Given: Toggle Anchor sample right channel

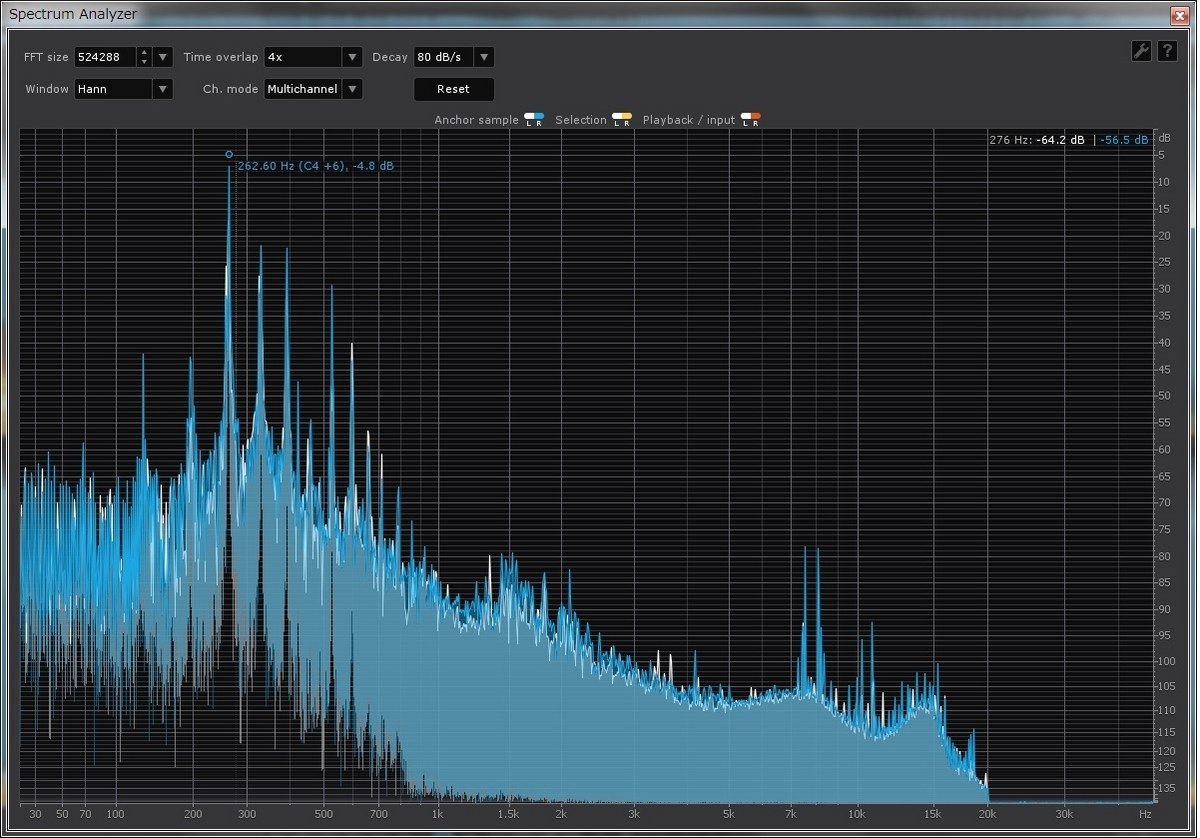Looking at the screenshot, I should pyautogui.click(x=539, y=120).
